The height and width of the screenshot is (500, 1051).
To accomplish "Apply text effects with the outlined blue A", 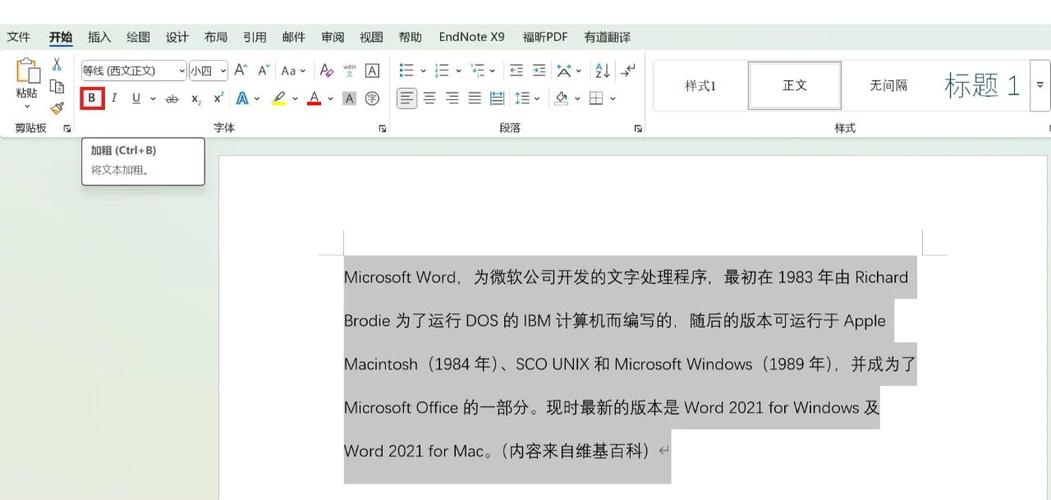I will 242,99.
